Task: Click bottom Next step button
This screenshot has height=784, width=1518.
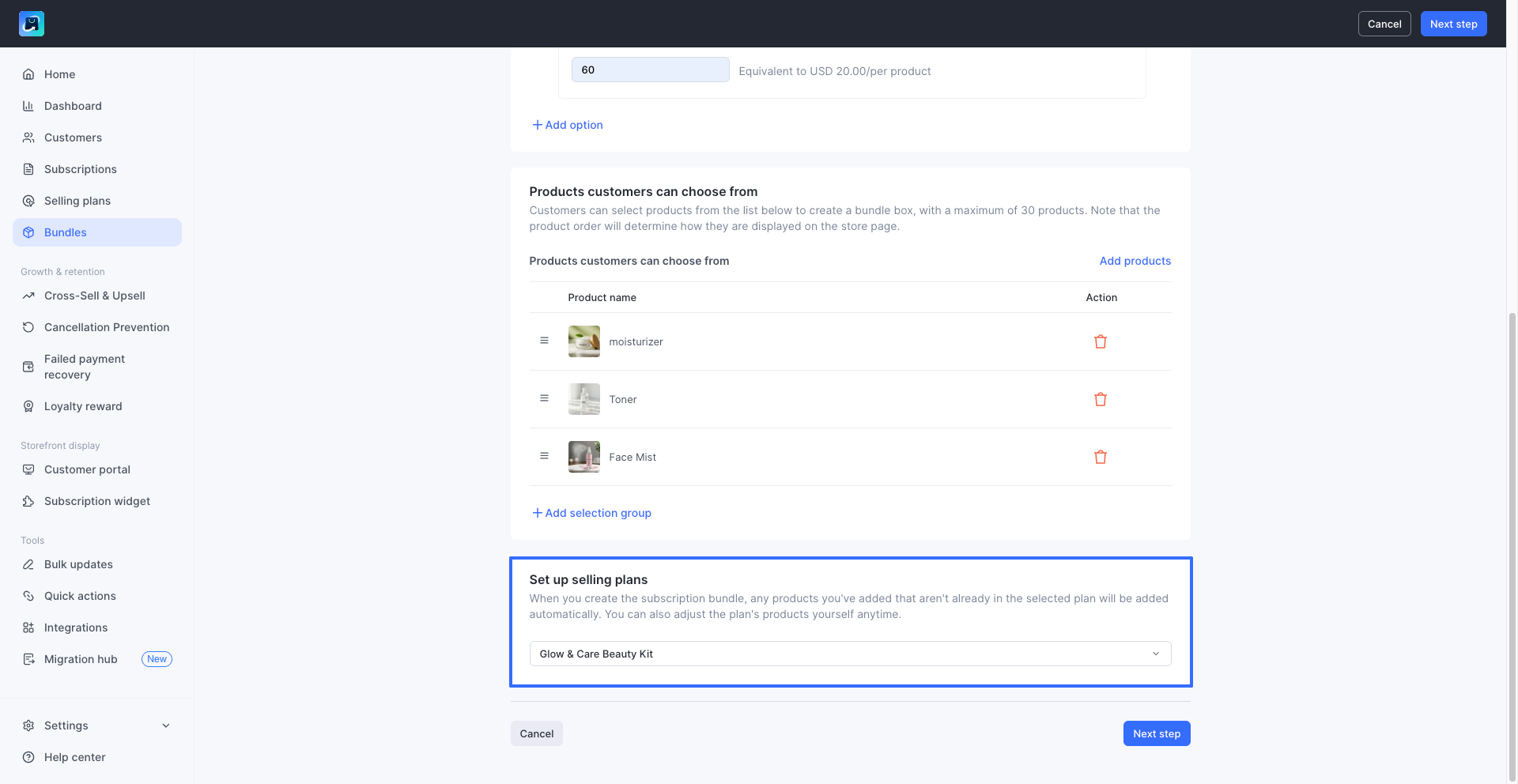Action: [1157, 733]
